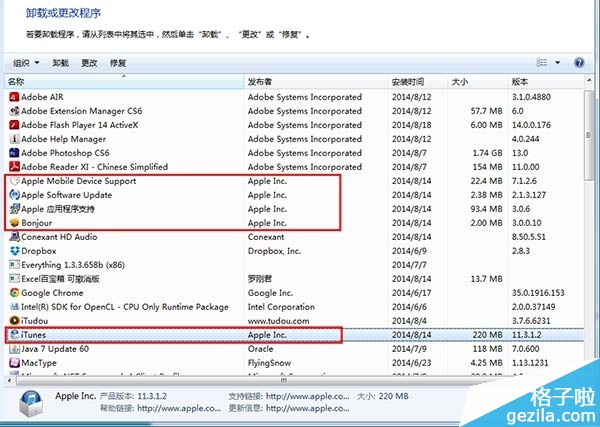The image size is (600, 427).
Task: Select the Conexant HD Audio entry name
Action: point(59,237)
